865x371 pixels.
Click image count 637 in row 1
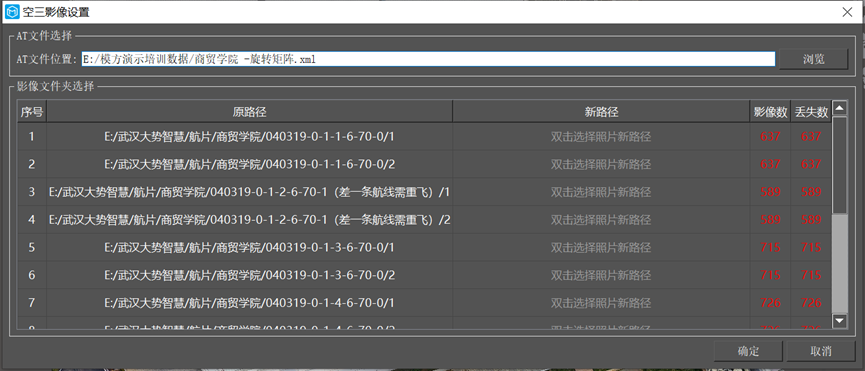pyautogui.click(x=770, y=137)
